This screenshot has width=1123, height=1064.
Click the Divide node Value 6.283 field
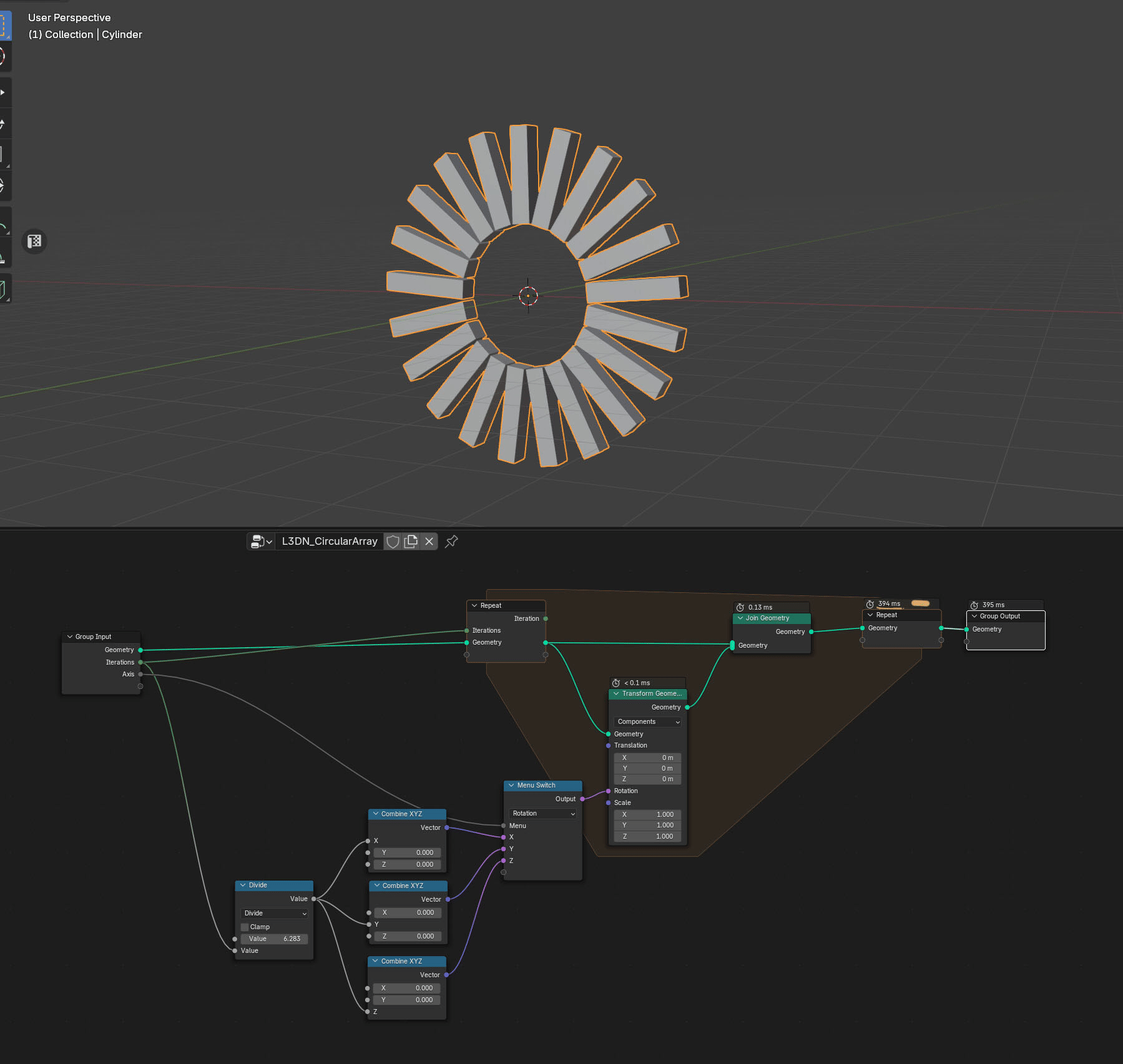275,939
